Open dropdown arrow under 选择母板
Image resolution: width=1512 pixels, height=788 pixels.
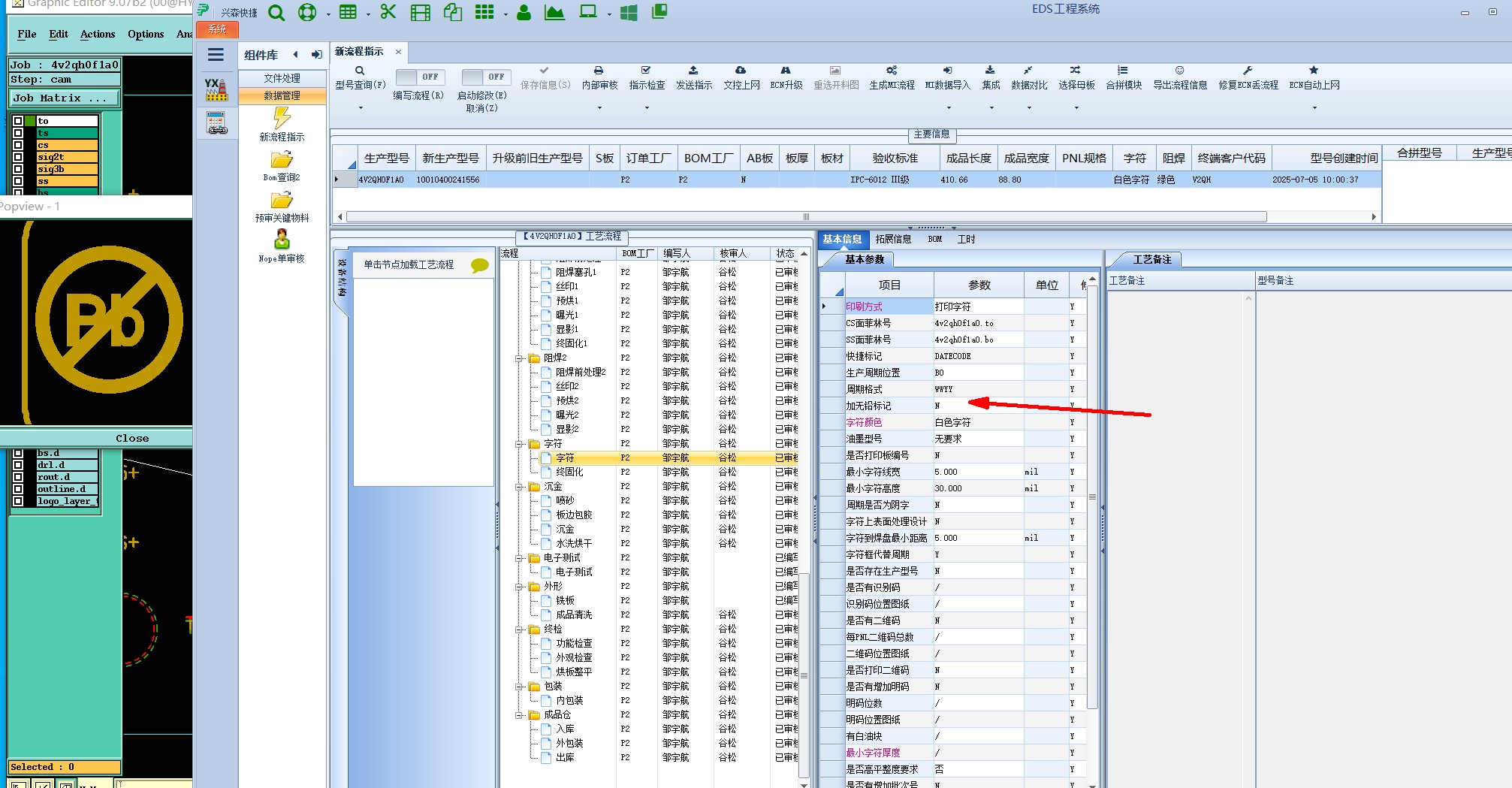1076,108
